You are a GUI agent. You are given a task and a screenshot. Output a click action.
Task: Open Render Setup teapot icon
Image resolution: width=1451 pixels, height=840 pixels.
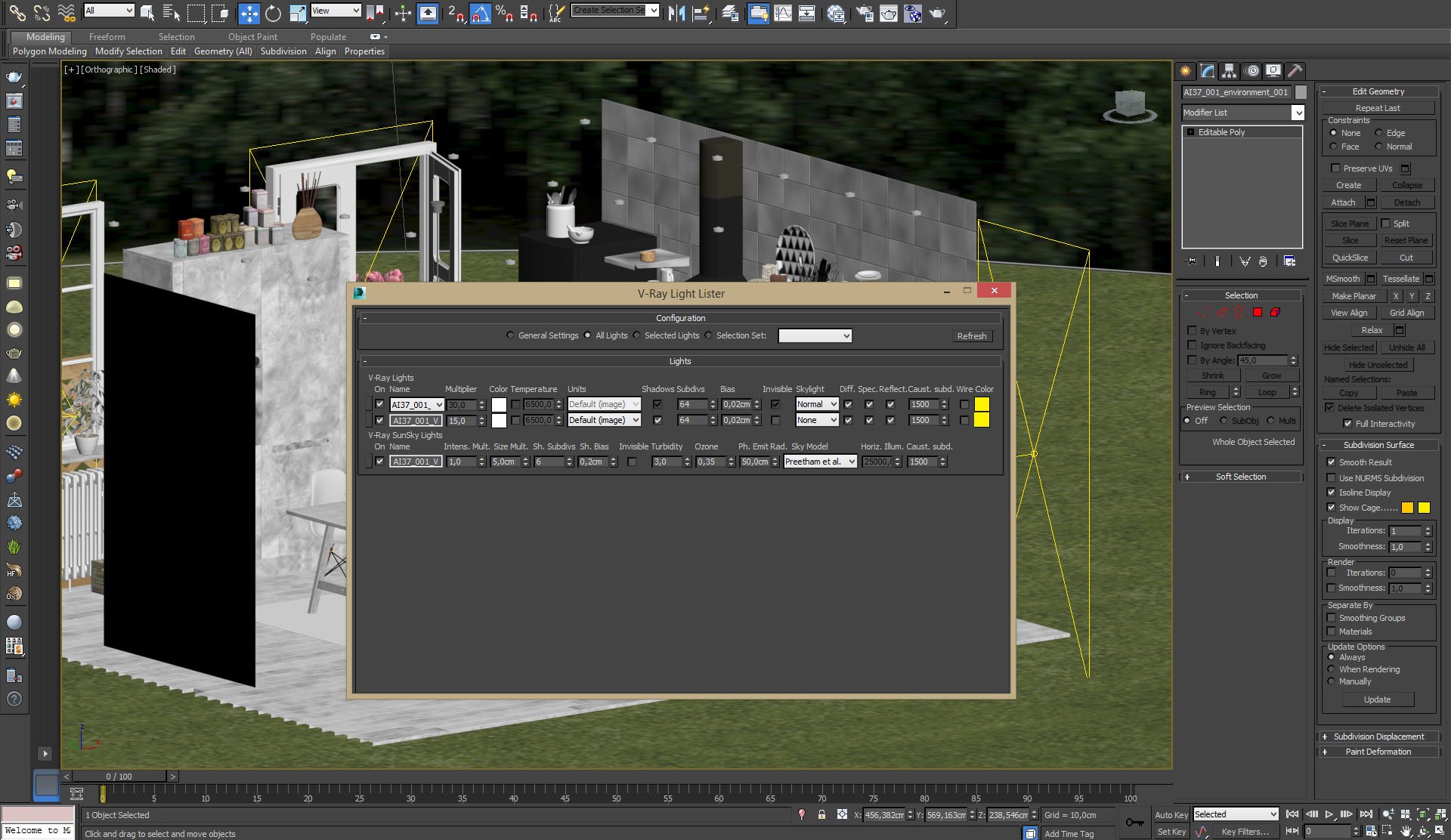point(865,13)
